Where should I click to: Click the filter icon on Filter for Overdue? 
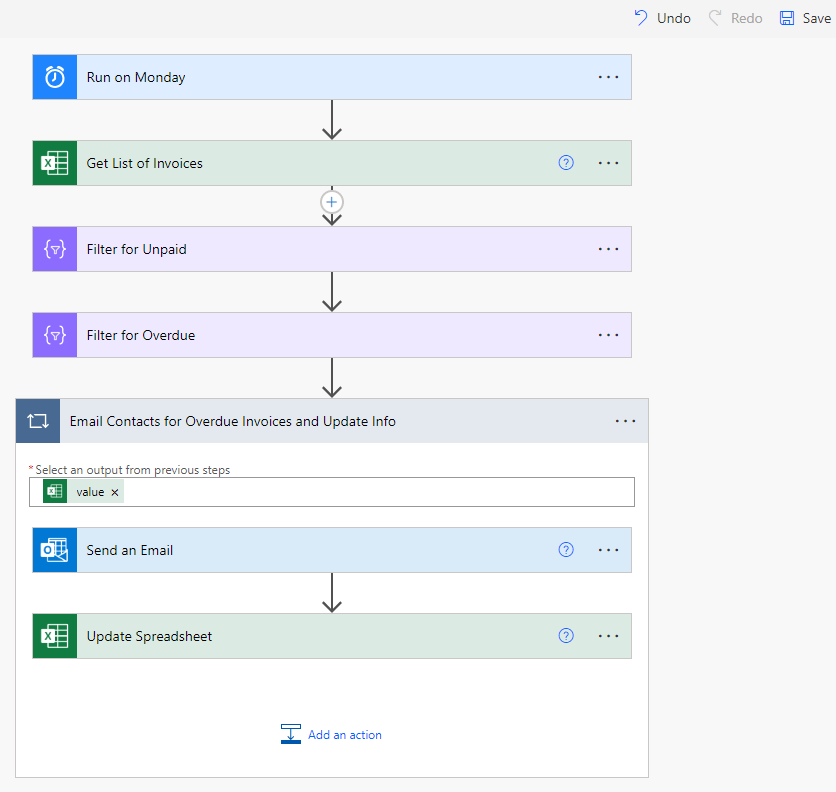click(55, 335)
